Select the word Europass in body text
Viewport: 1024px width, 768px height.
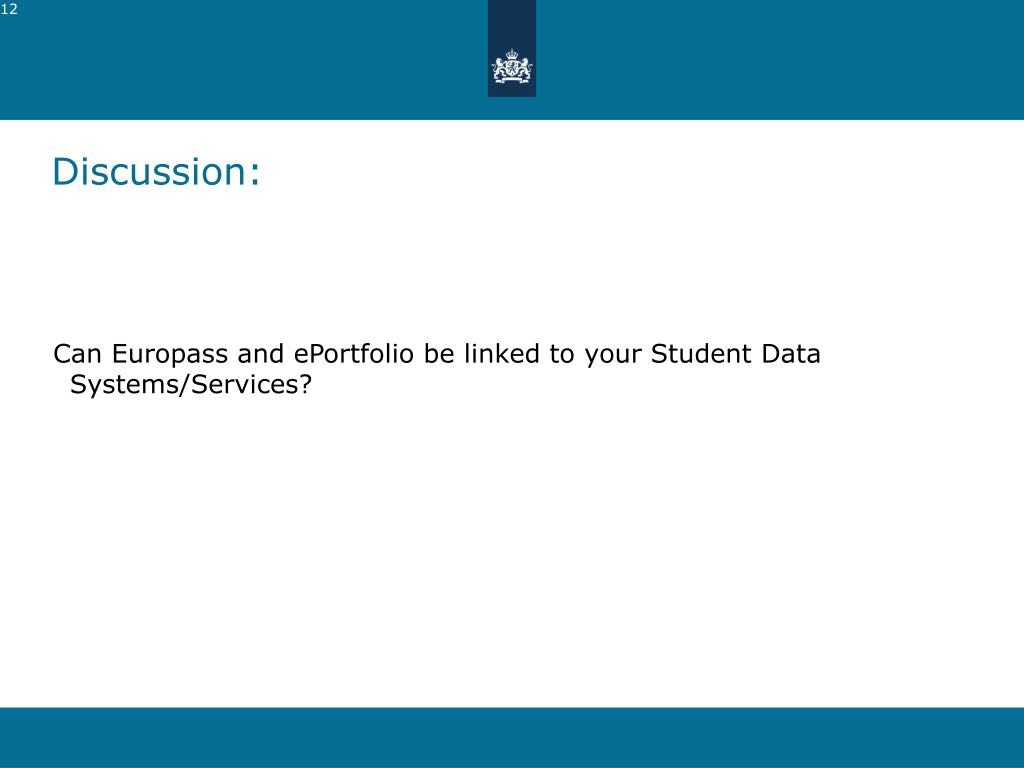[170, 355]
